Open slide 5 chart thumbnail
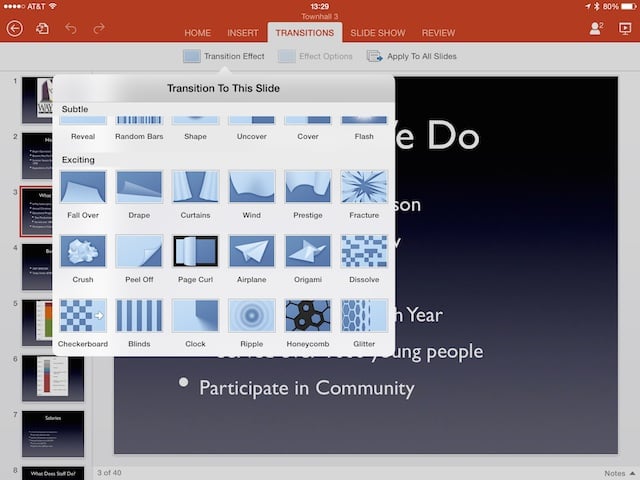Screen dimensions: 640x480 tap(38, 322)
